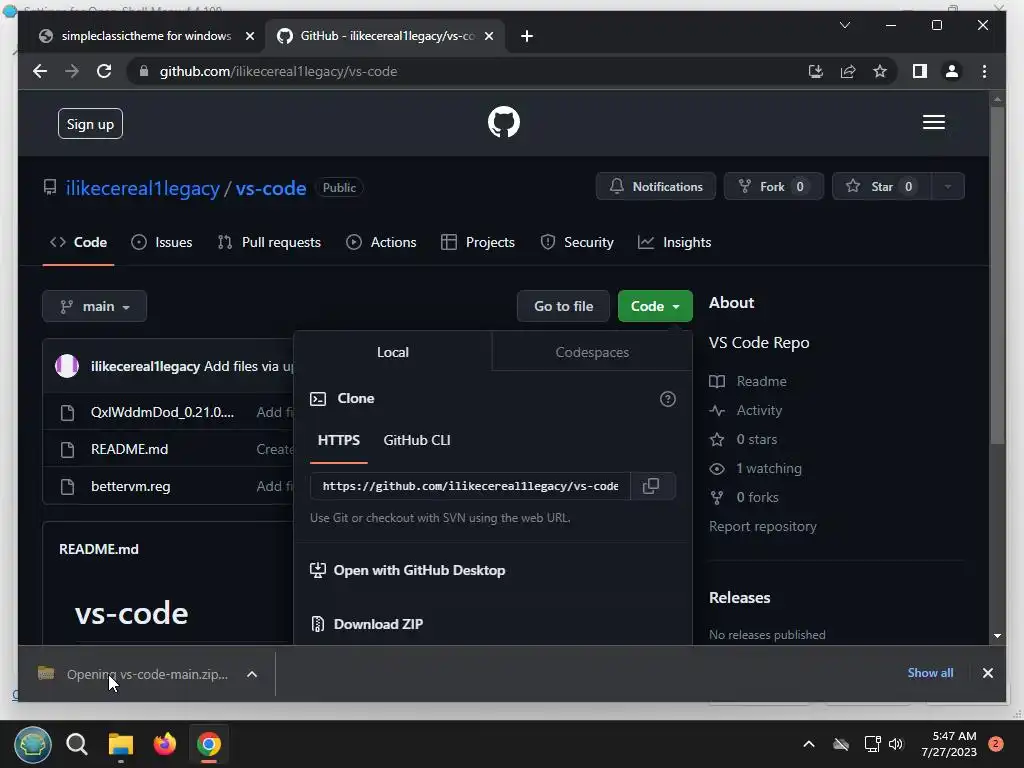Screen dimensions: 1024x768
Task: Switch to Codespaces tab in clone popup
Action: point(592,352)
